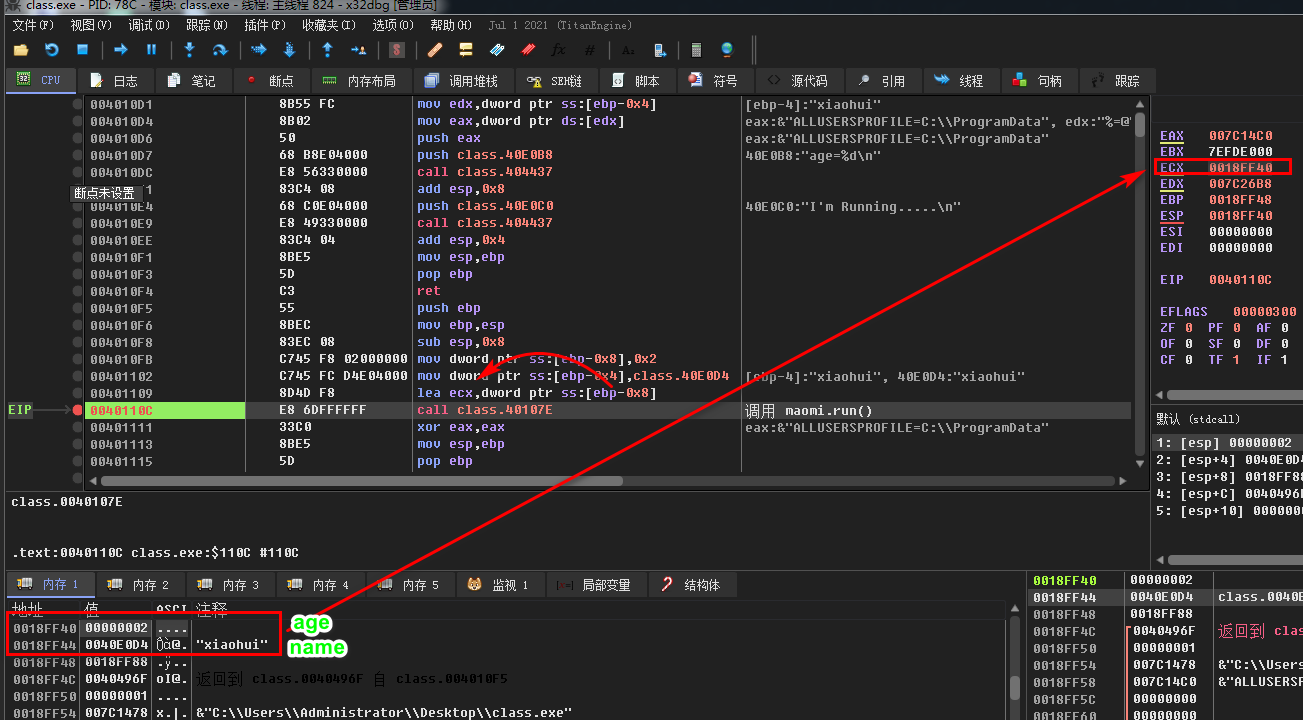Click the globe check-for-updates icon
Image resolution: width=1303 pixels, height=720 pixels.
tap(727, 49)
